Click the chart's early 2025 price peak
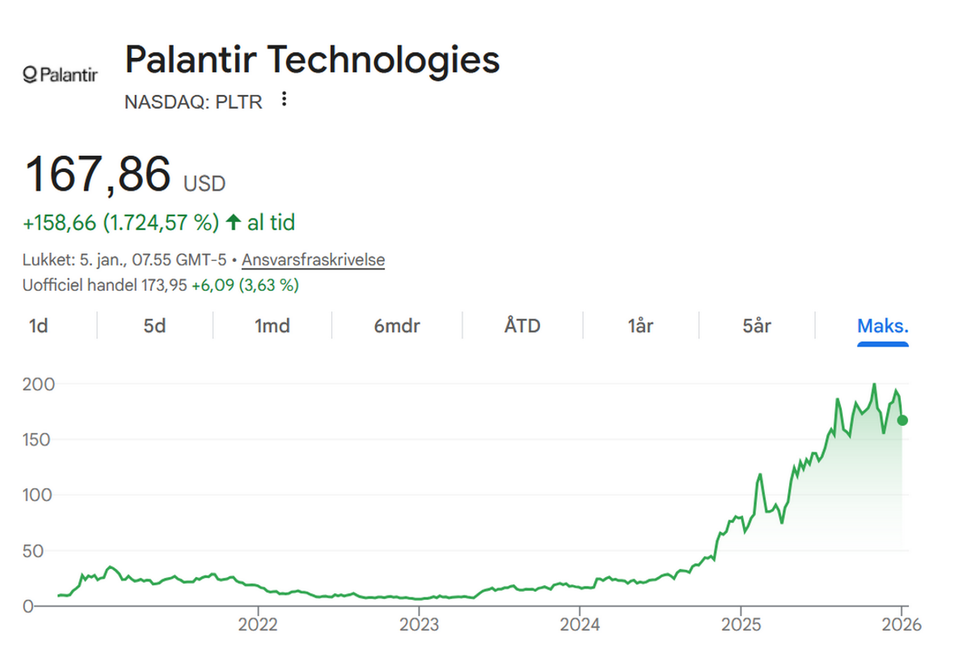Image resolution: width=960 pixels, height=654 pixels. point(760,475)
